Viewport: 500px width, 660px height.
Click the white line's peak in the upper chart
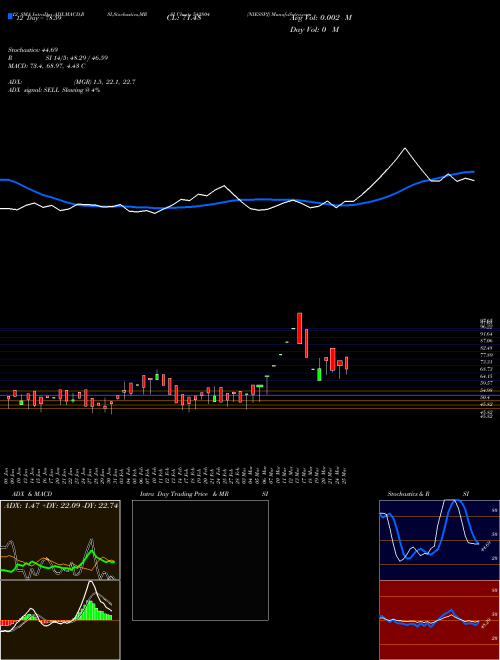[x=405, y=148]
